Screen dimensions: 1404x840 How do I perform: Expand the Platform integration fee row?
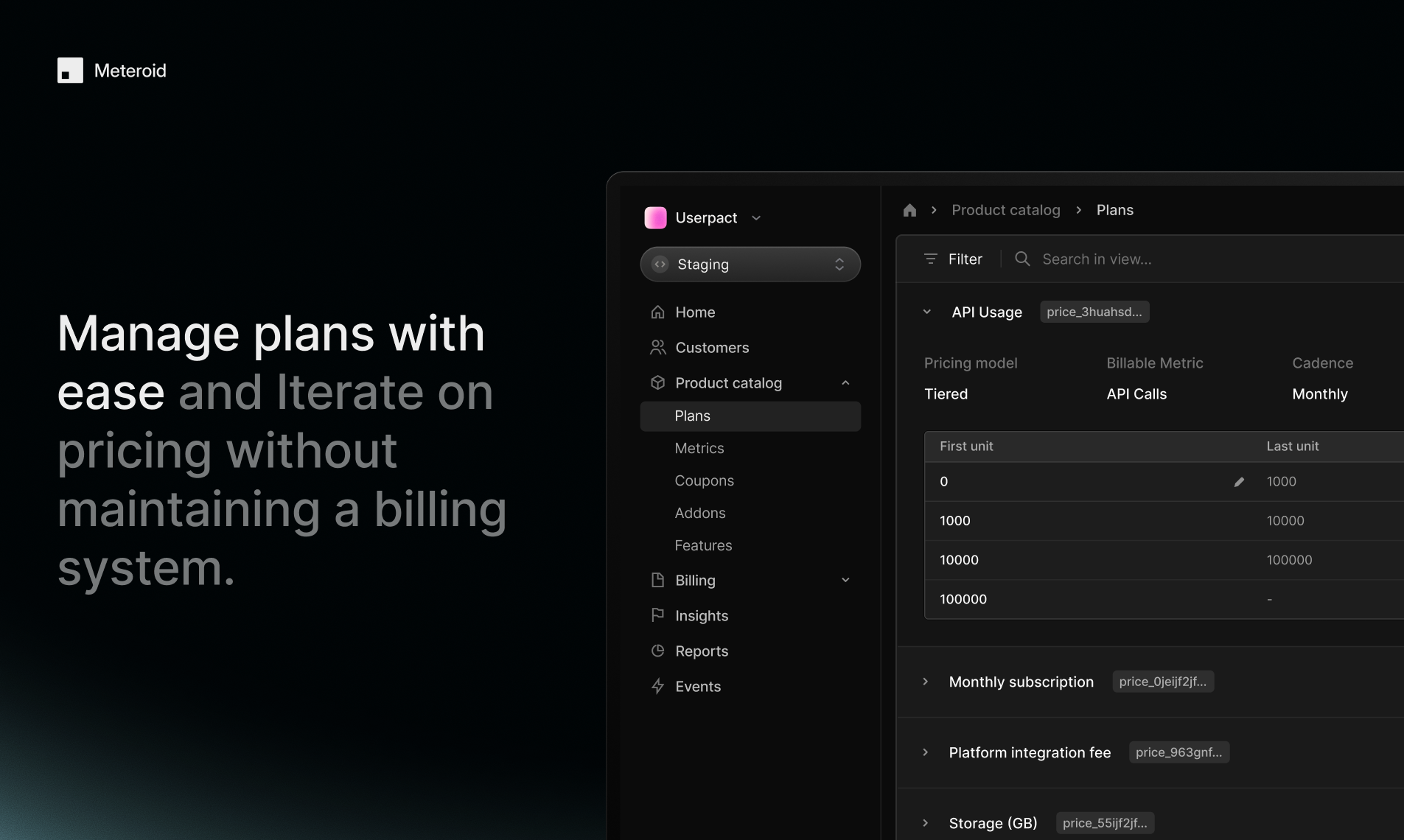coord(925,752)
